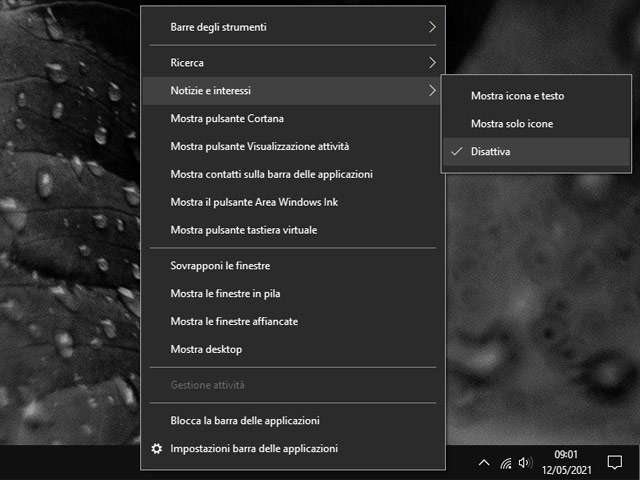The height and width of the screenshot is (480, 640).
Task: Show hidden tray icons with the chevron
Action: coord(484,463)
